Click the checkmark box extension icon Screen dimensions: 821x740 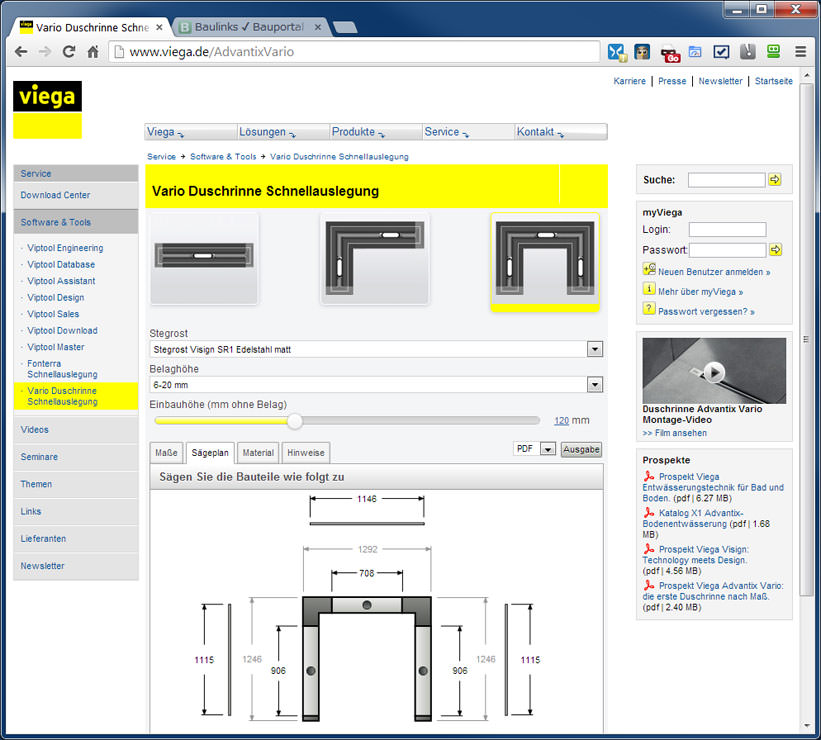pos(721,51)
